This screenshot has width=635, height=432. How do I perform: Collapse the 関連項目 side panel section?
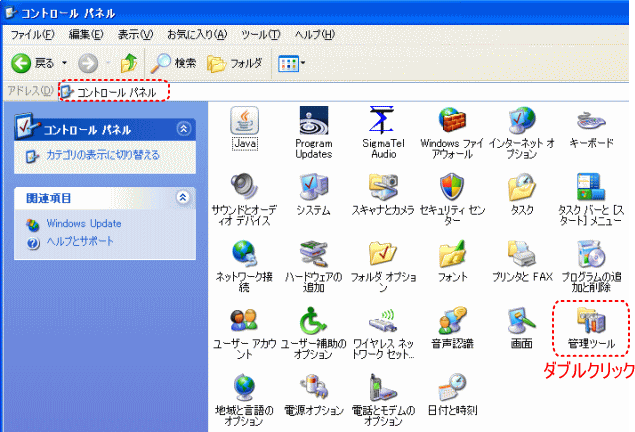click(182, 198)
